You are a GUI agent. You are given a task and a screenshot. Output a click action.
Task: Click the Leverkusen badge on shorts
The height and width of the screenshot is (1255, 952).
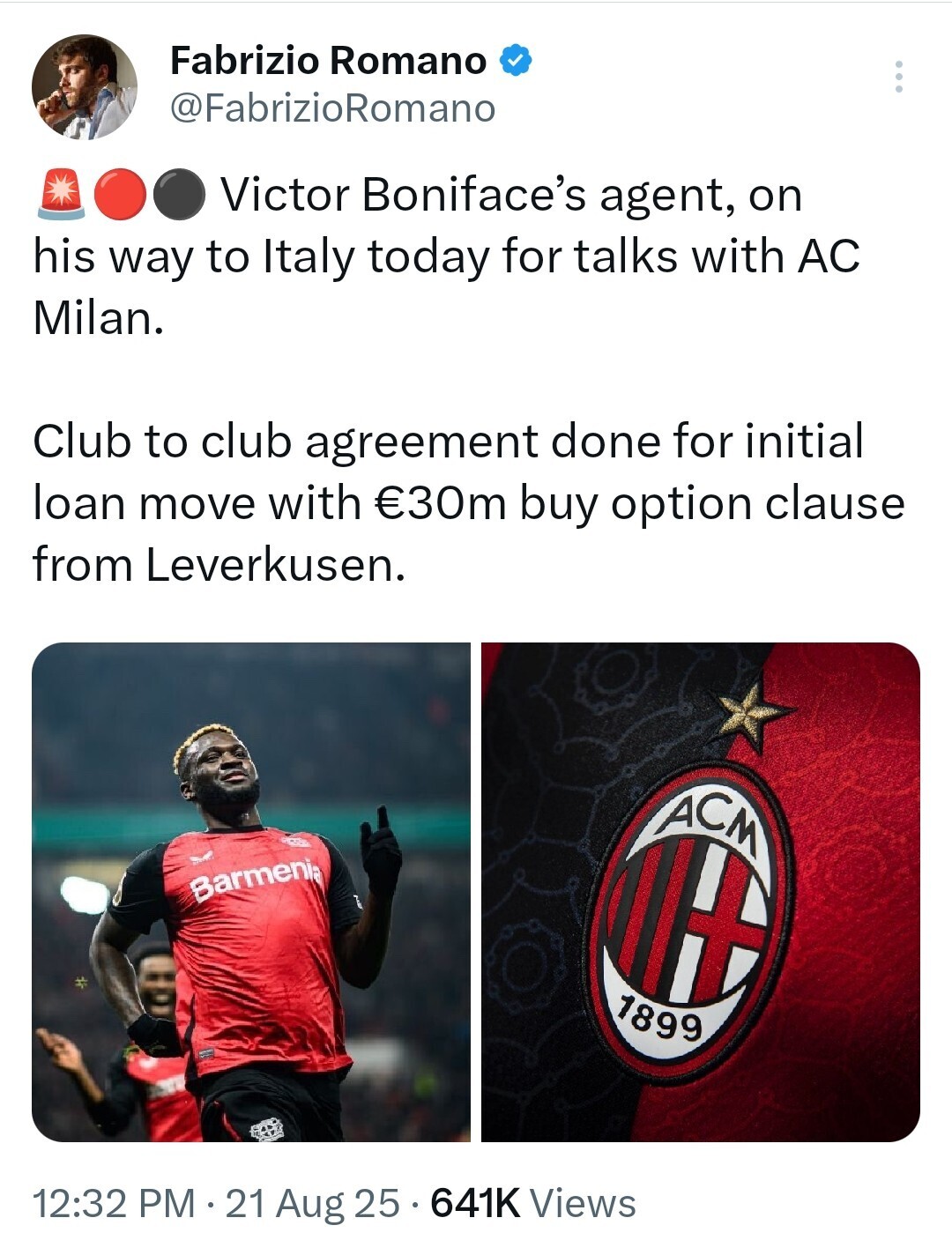click(266, 1128)
